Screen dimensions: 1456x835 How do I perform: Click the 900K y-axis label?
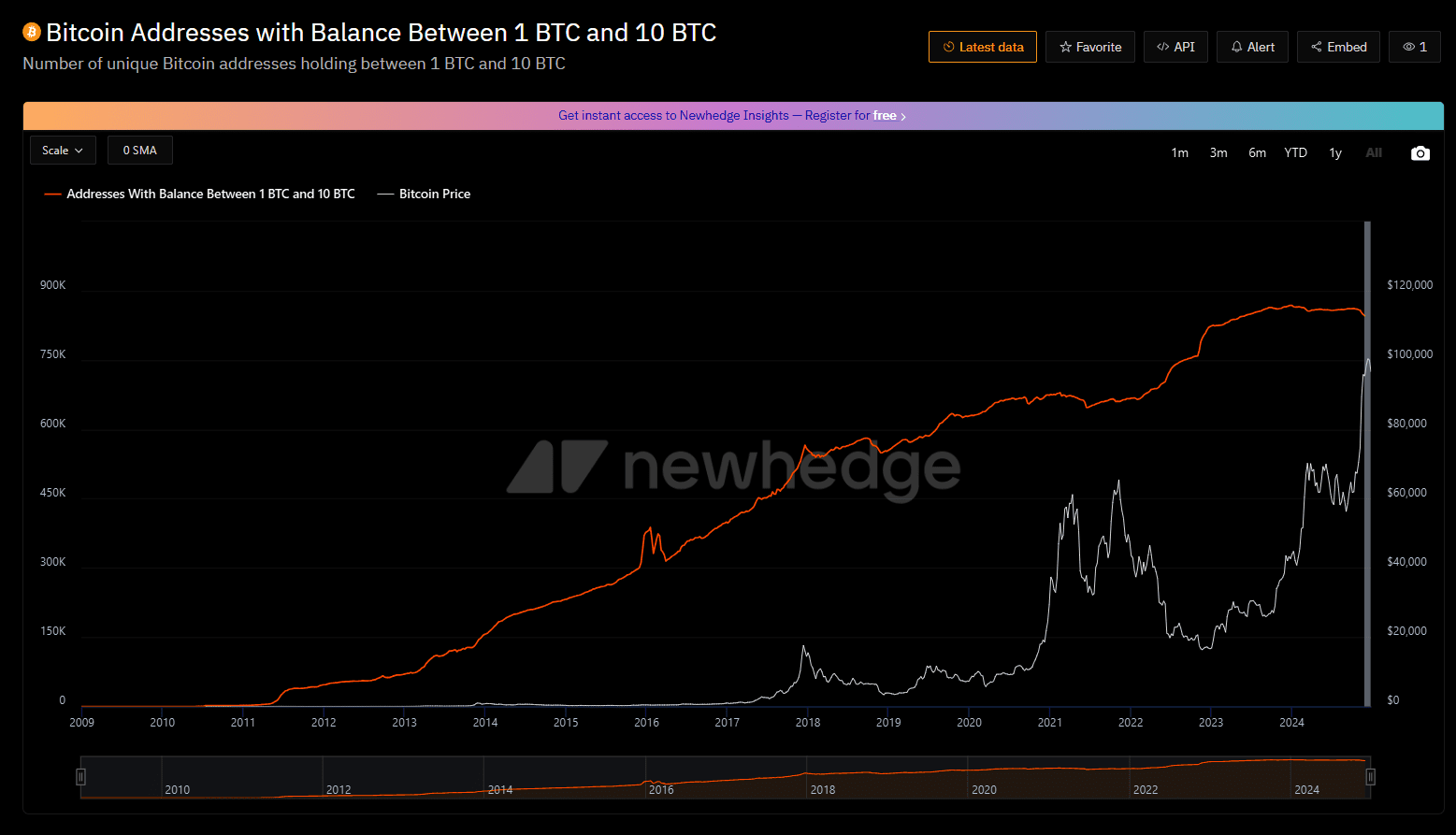pyautogui.click(x=53, y=285)
